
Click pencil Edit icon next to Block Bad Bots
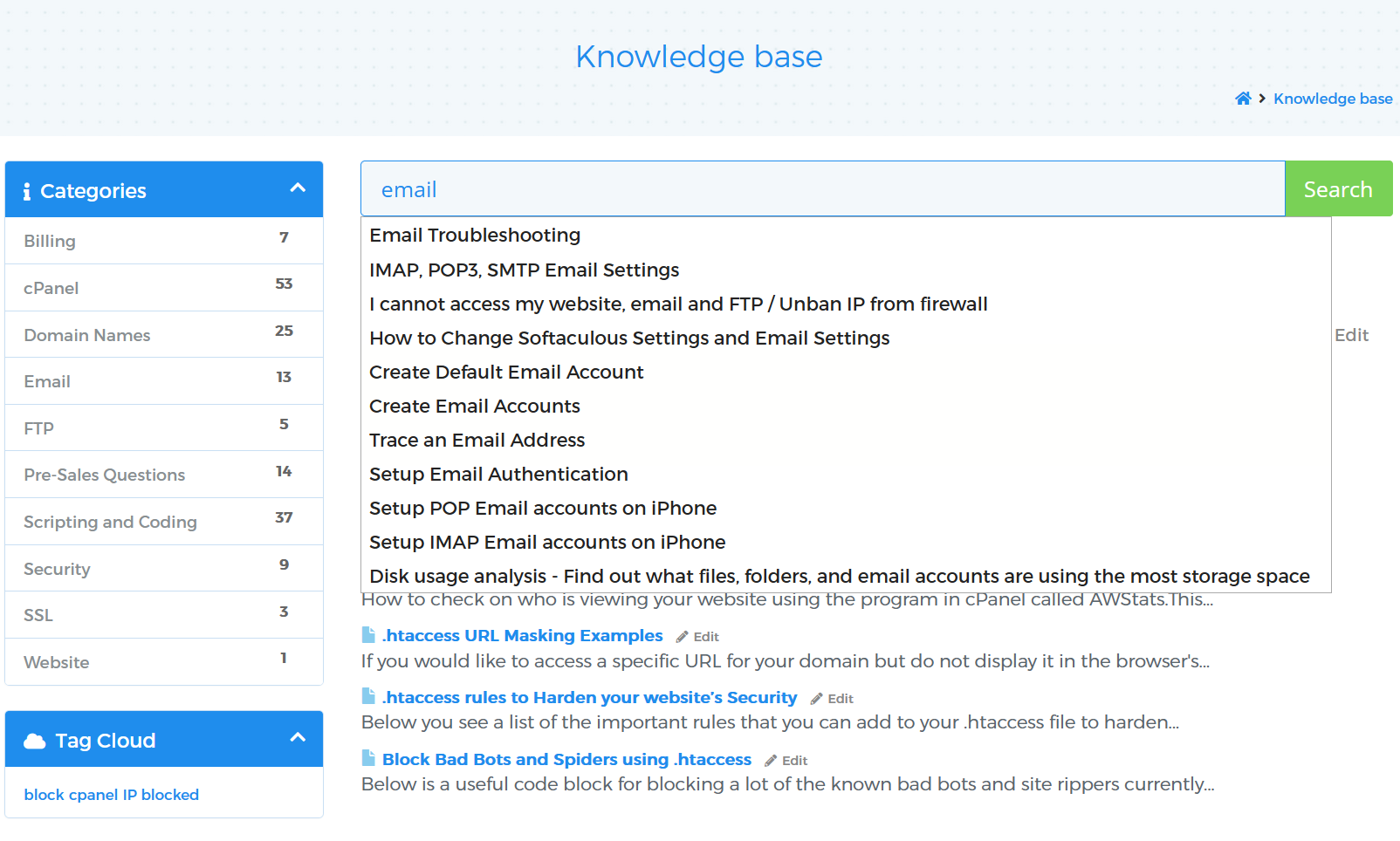pos(771,761)
